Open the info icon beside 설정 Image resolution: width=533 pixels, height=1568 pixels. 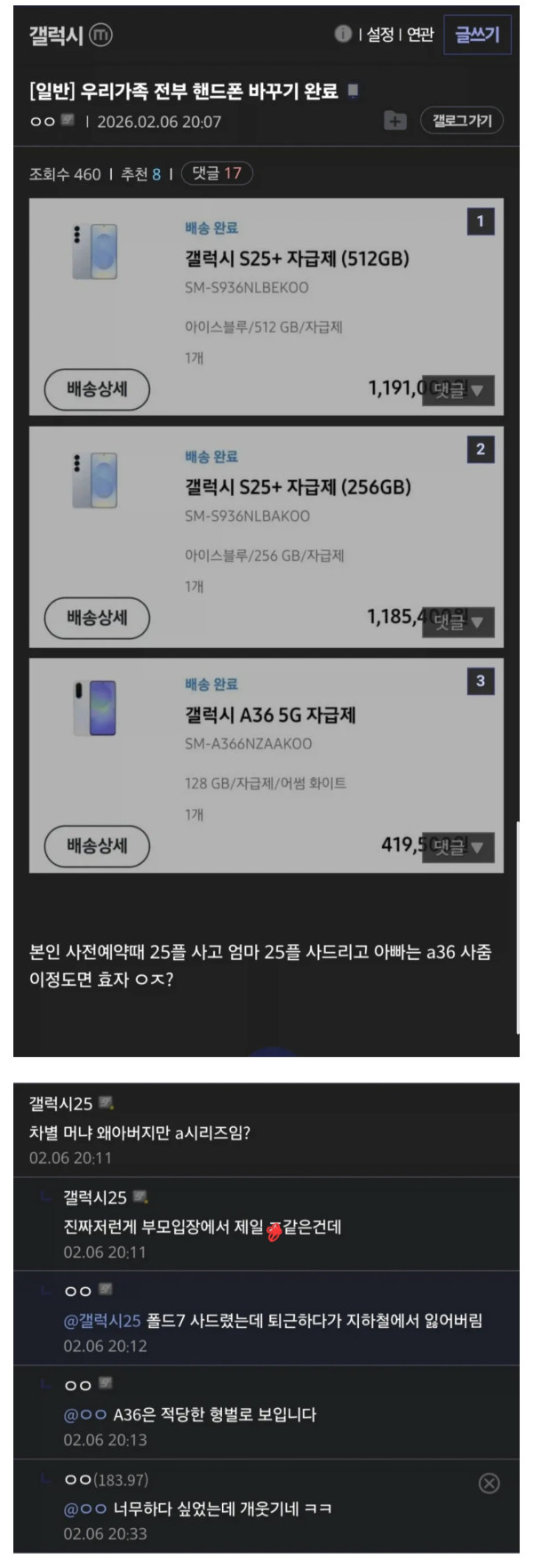pos(343,34)
